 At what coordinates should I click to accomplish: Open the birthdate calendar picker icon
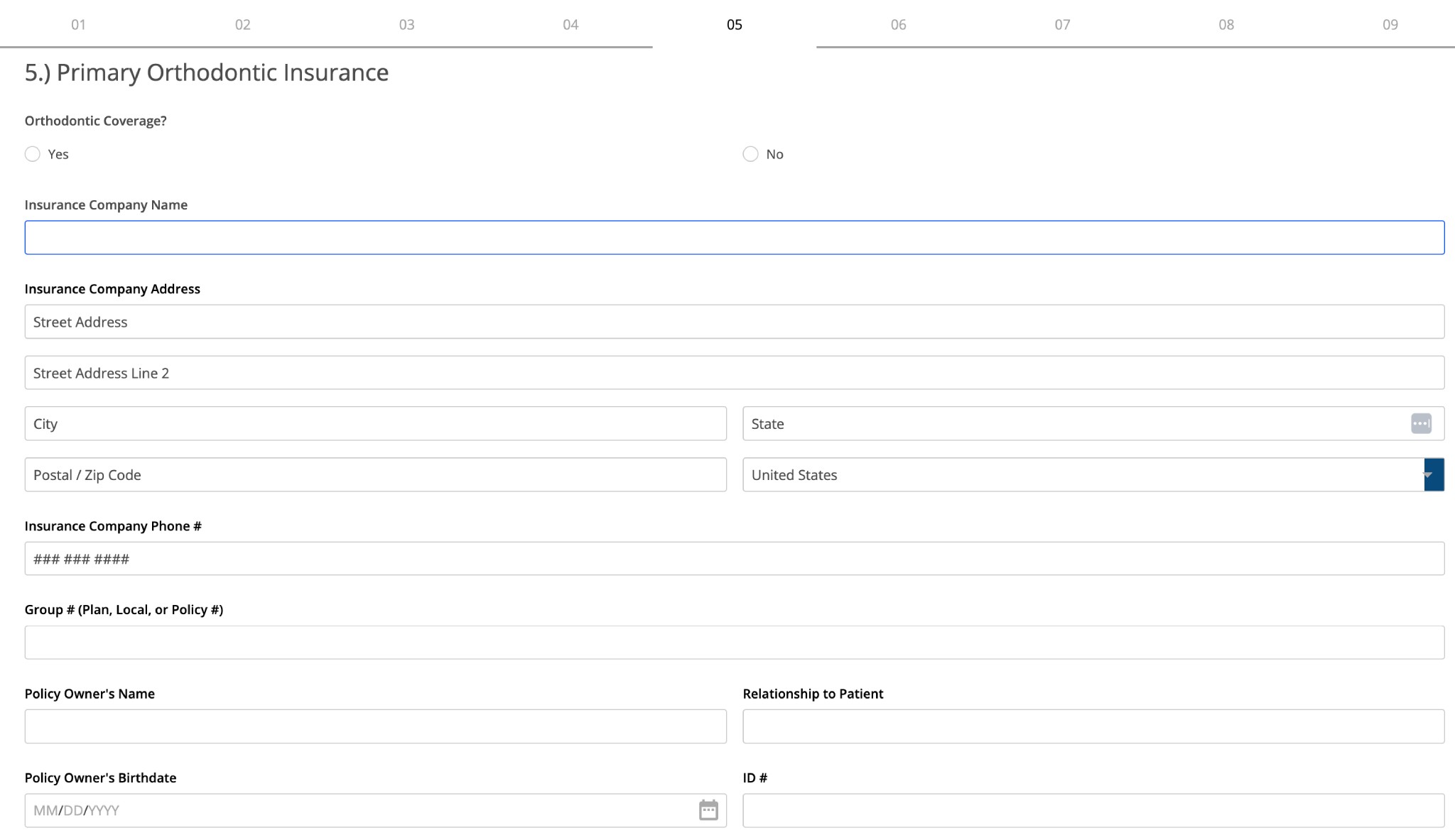coord(708,810)
